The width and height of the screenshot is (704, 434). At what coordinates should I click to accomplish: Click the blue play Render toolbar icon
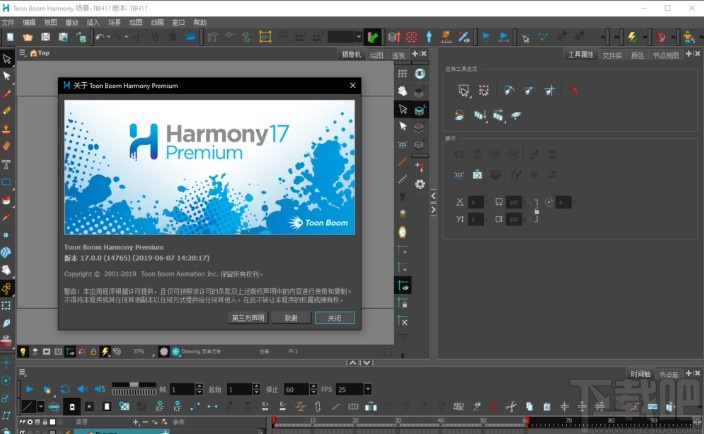pos(486,36)
